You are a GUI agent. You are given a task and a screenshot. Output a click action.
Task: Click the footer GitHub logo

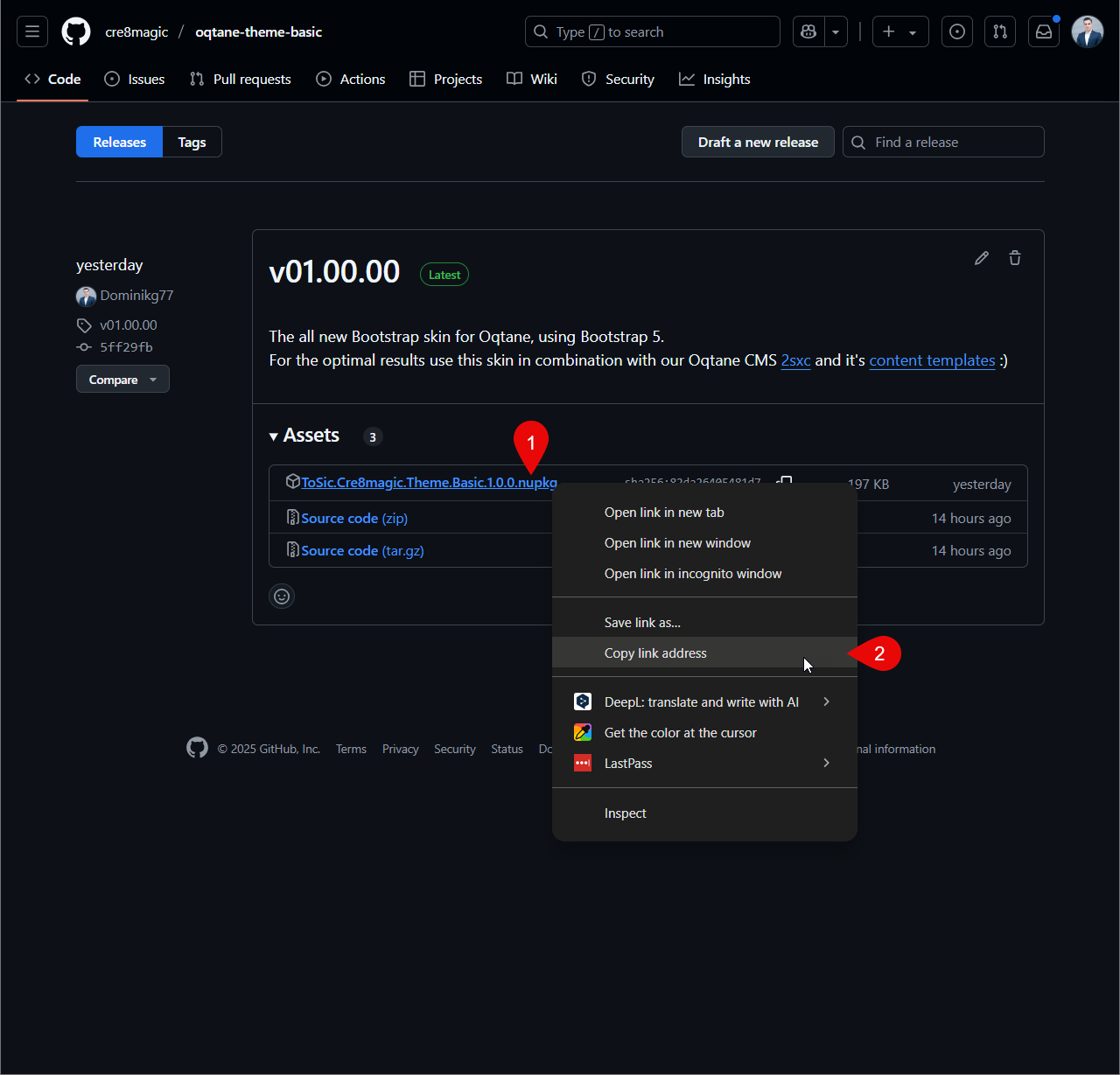tap(197, 748)
